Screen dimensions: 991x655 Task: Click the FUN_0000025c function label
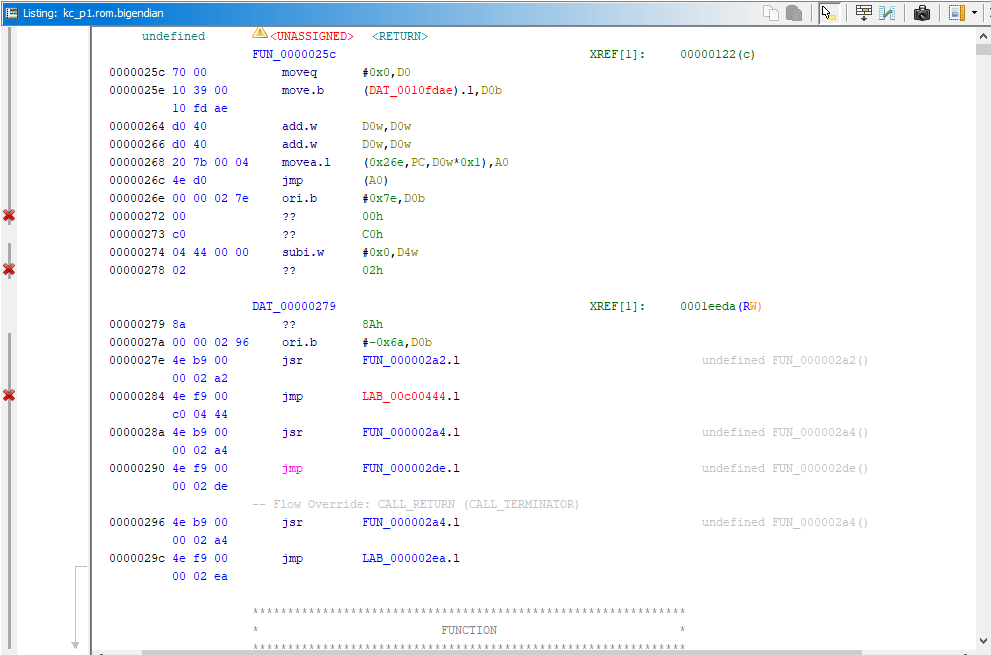294,54
